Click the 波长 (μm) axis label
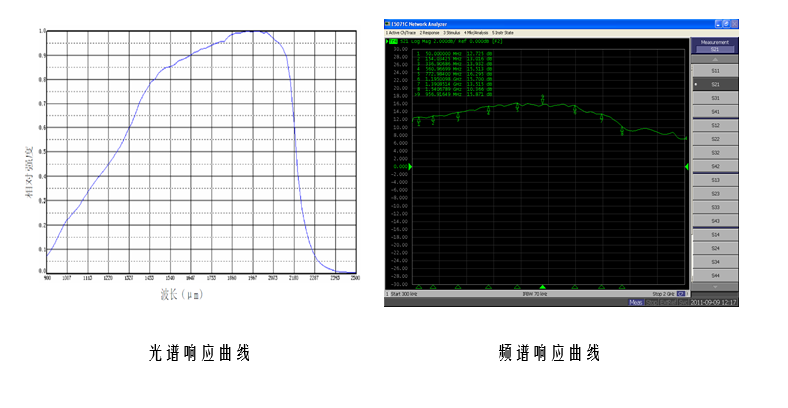This screenshot has width=788, height=408. (182, 294)
